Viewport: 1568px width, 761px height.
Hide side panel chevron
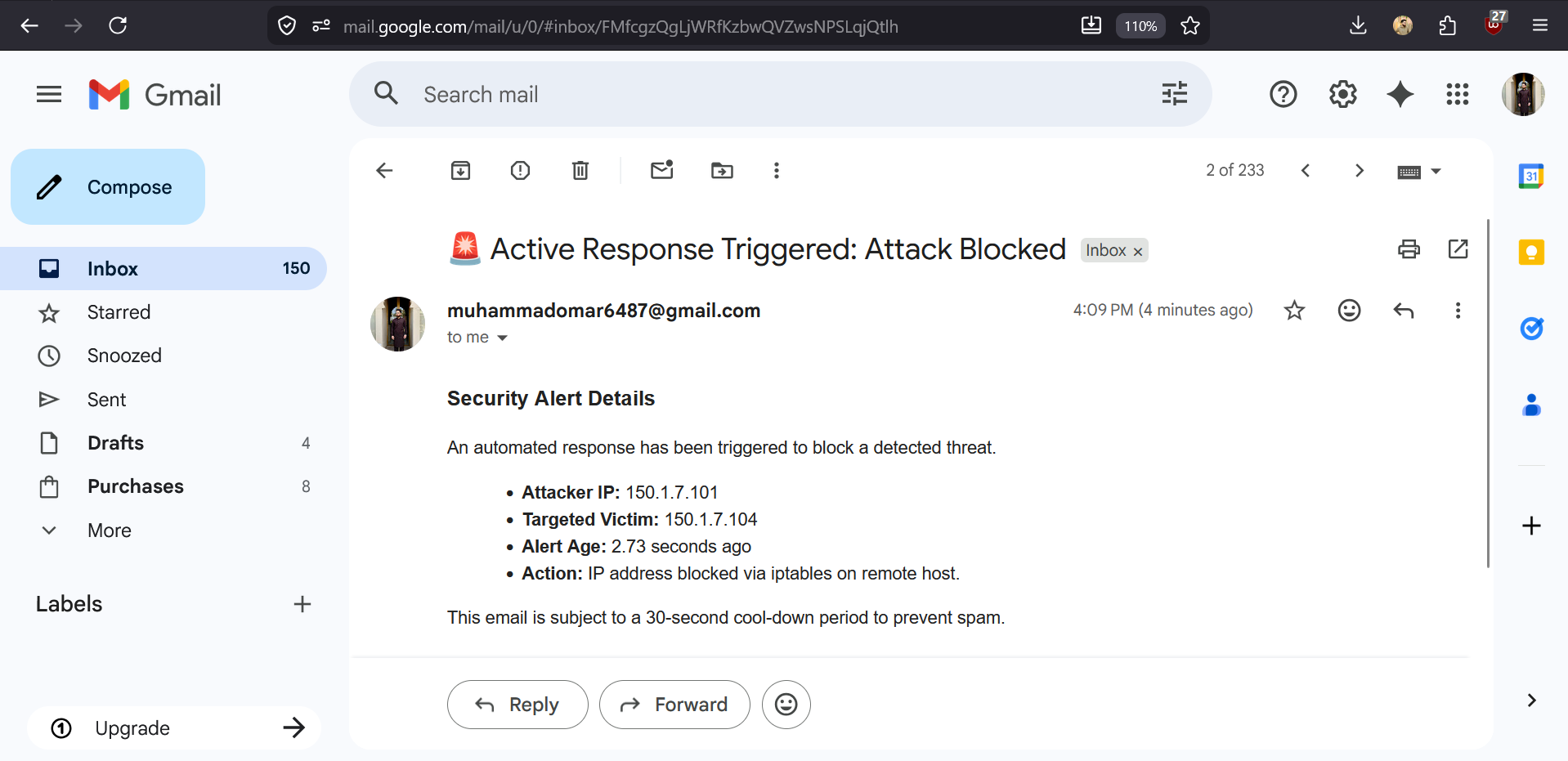(1531, 701)
